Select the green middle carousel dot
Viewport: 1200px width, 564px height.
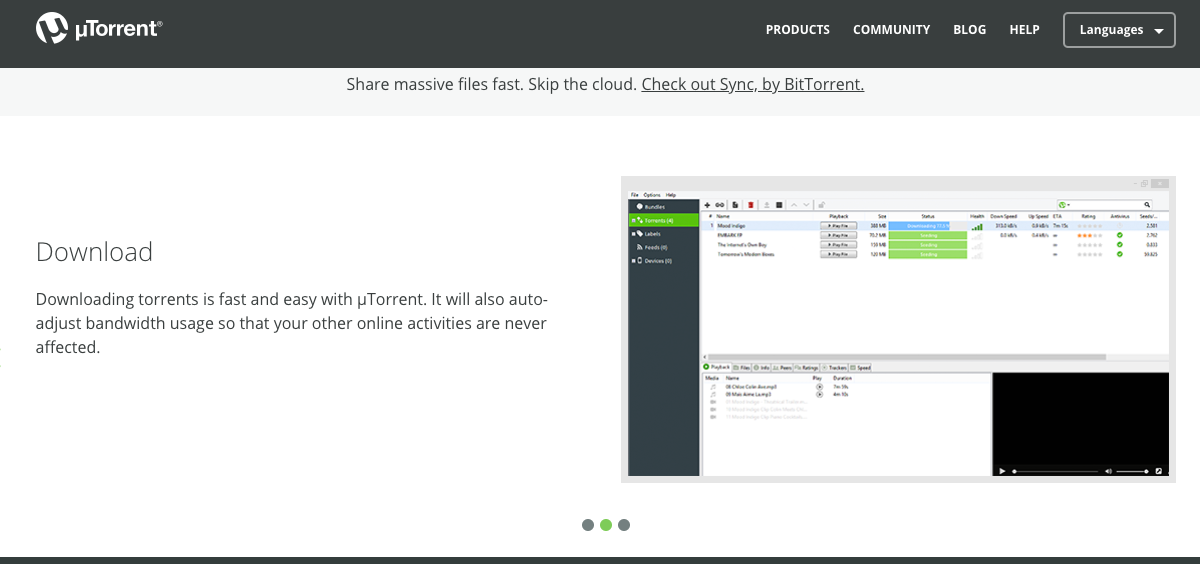coord(606,525)
